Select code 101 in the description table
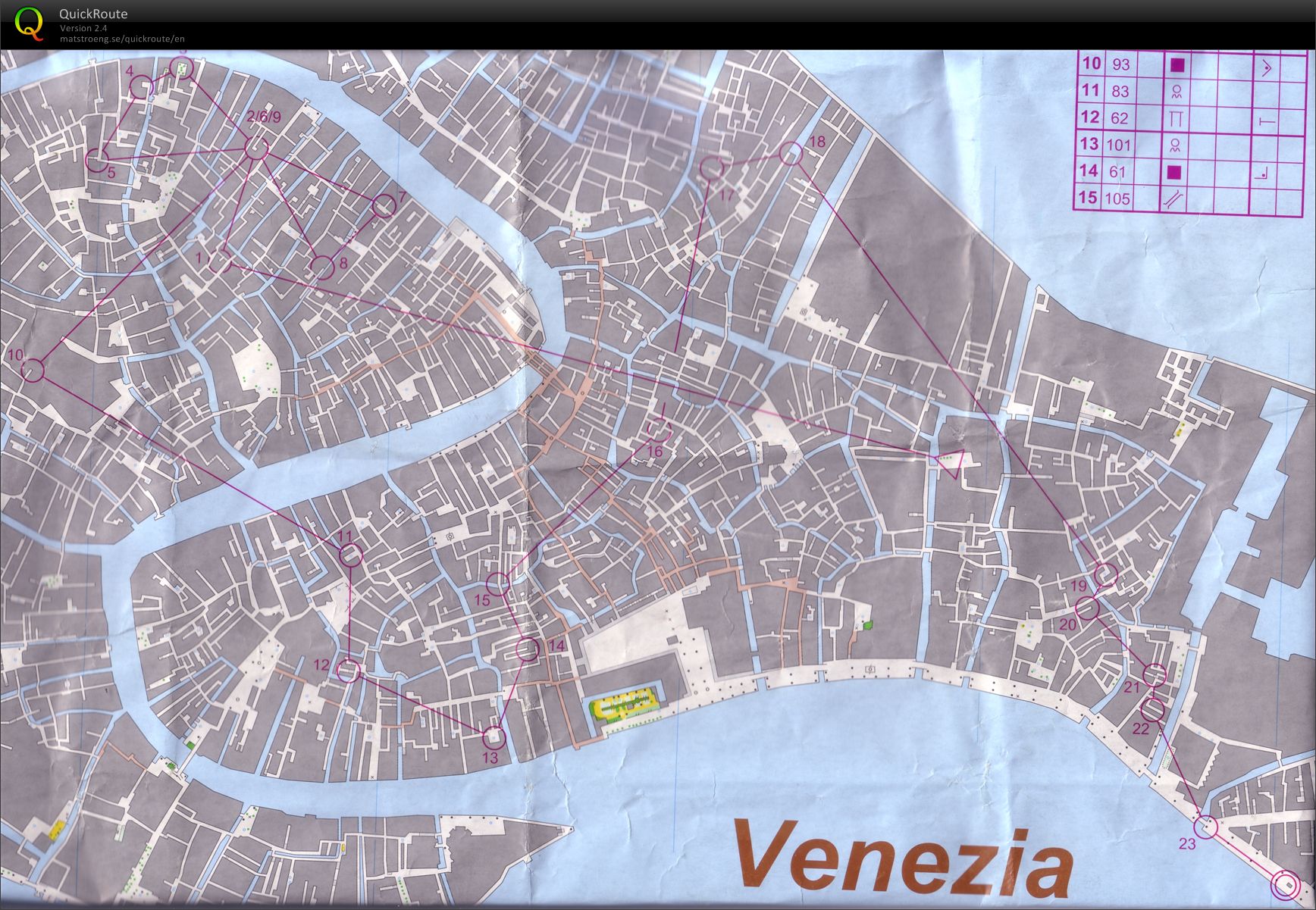 point(1119,145)
